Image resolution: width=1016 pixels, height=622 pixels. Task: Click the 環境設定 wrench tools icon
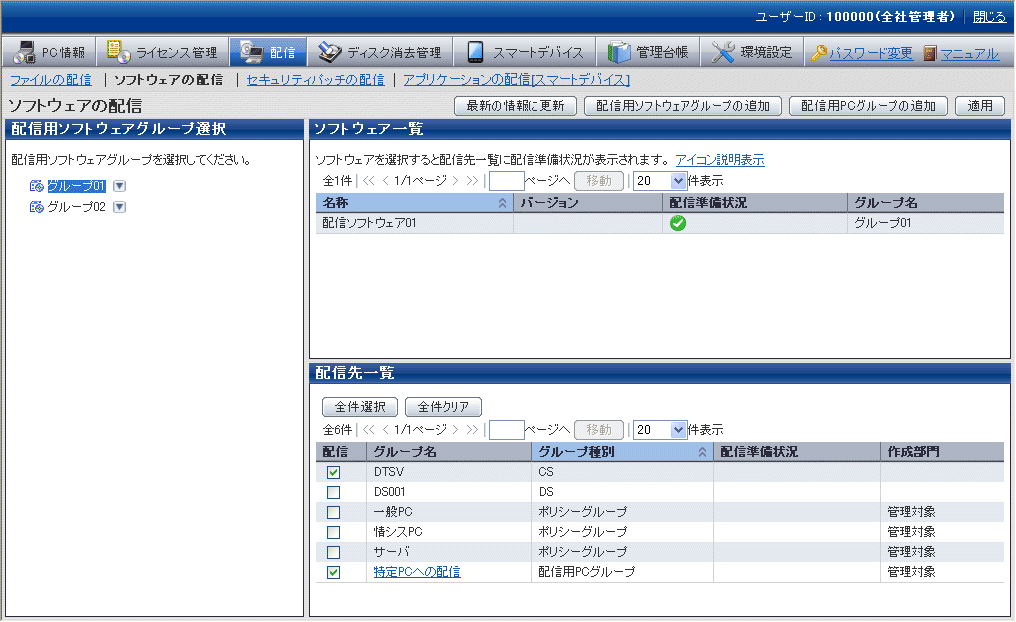(724, 52)
